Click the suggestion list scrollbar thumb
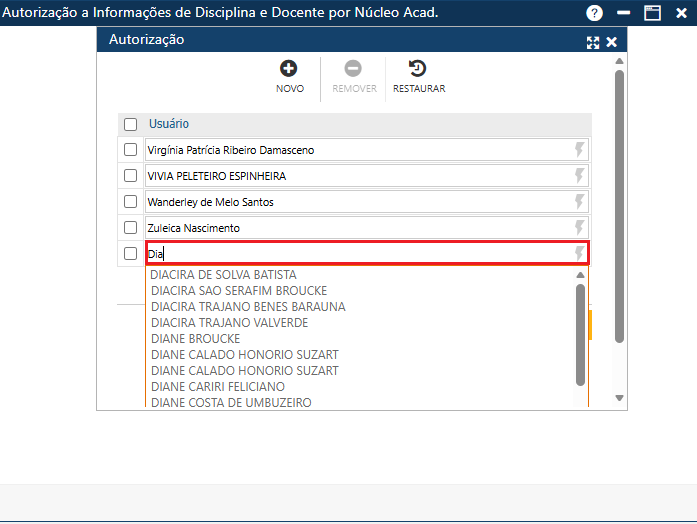The height and width of the screenshot is (524, 697). pyautogui.click(x=580, y=334)
